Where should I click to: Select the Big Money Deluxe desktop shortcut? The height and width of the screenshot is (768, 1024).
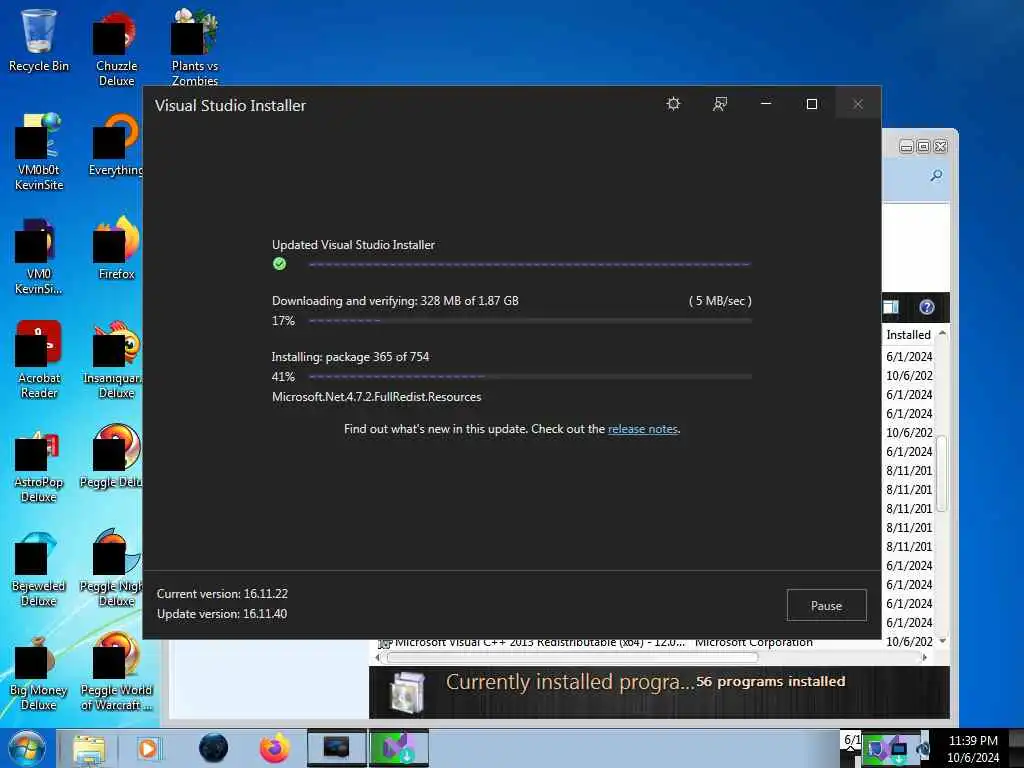tap(39, 673)
